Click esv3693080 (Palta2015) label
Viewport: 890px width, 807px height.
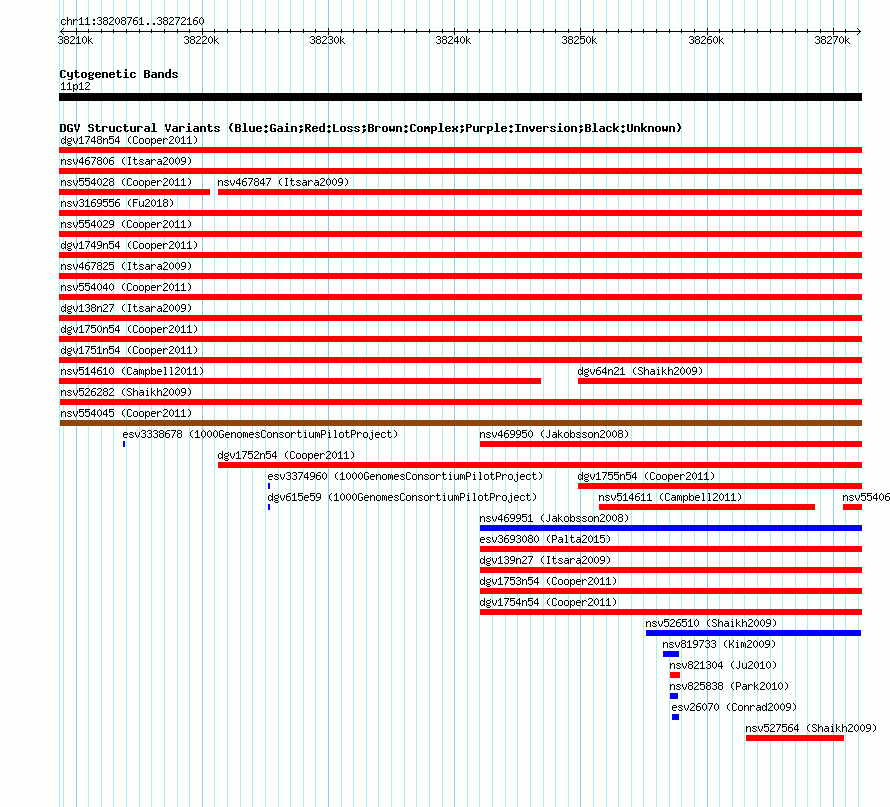(x=545, y=539)
